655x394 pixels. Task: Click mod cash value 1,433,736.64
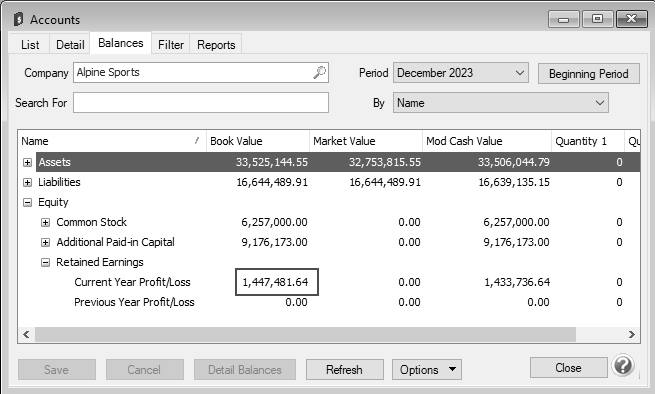pos(517,282)
